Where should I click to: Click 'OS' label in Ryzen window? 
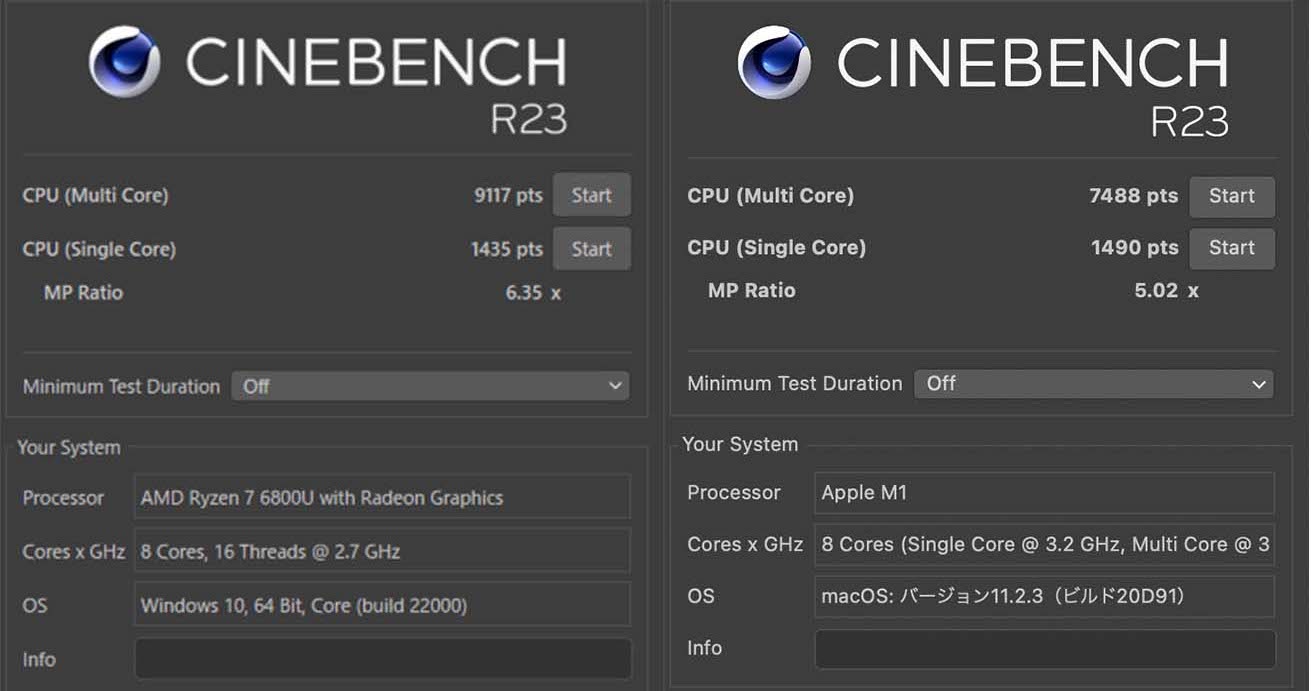click(34, 605)
